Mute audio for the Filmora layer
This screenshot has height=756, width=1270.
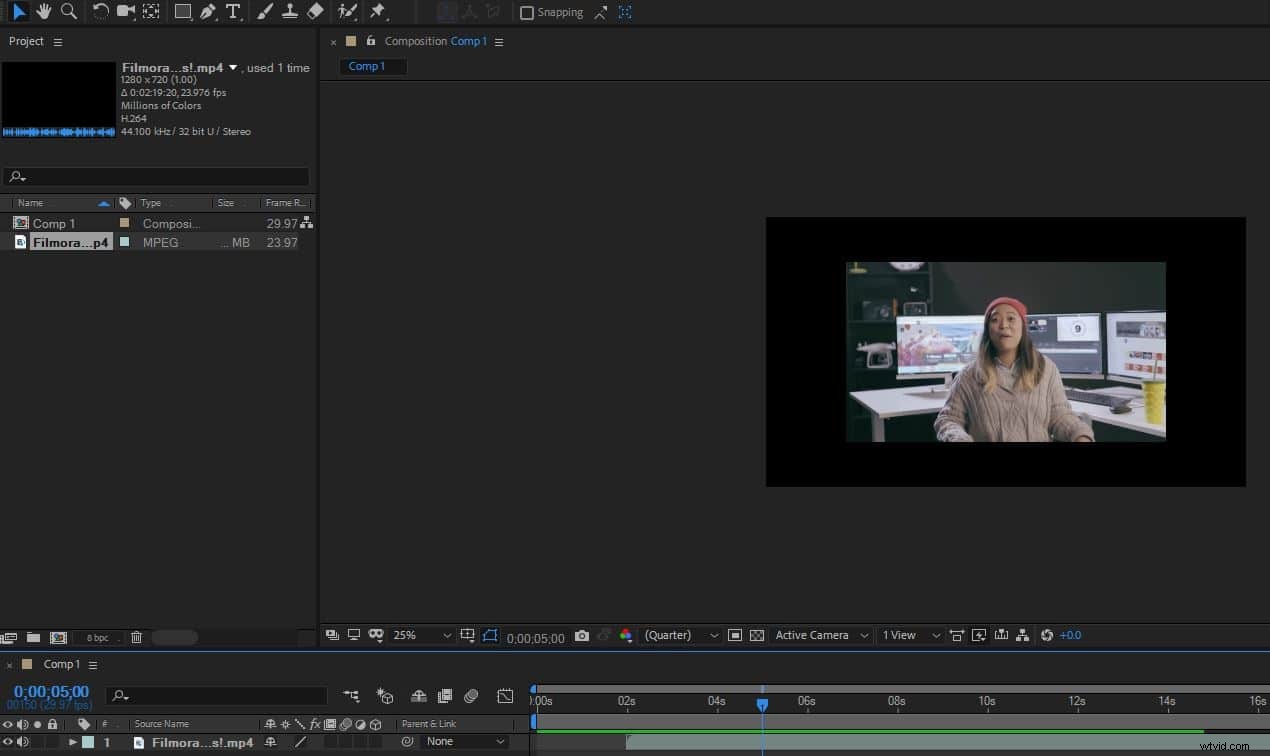(23, 741)
